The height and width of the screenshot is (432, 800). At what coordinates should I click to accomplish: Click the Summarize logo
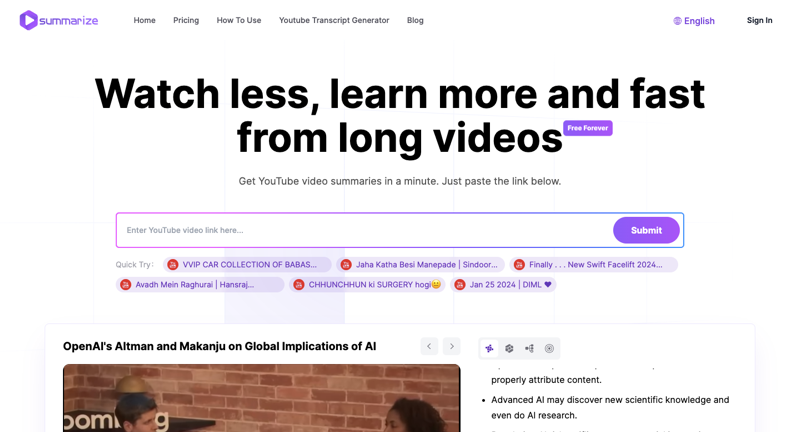(x=59, y=20)
